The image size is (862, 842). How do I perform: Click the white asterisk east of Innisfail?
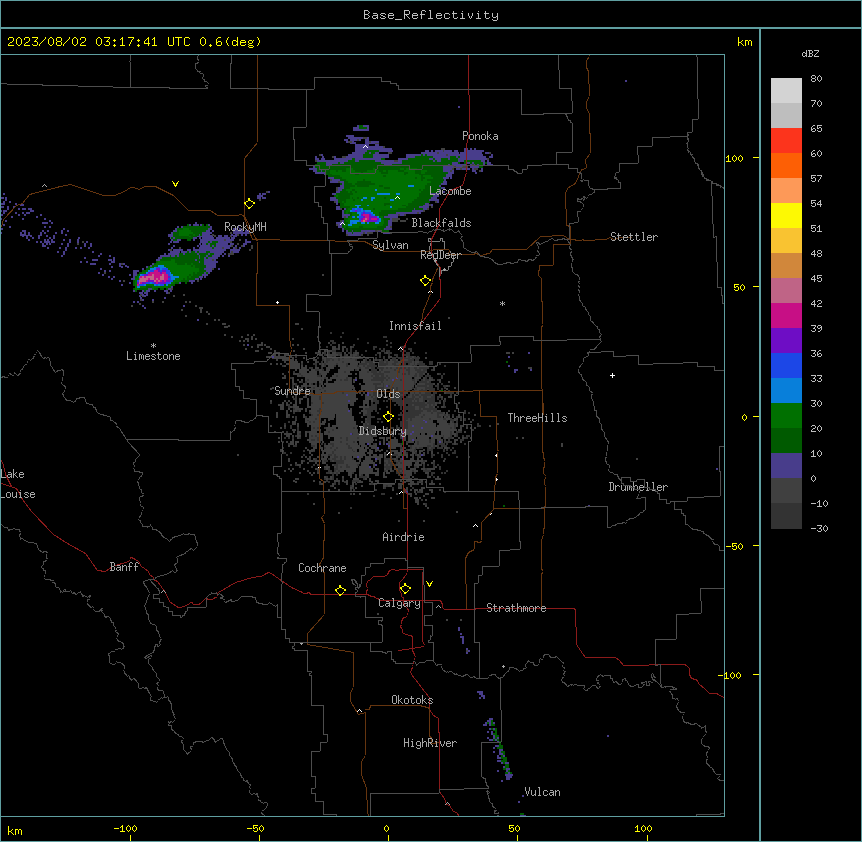click(502, 303)
